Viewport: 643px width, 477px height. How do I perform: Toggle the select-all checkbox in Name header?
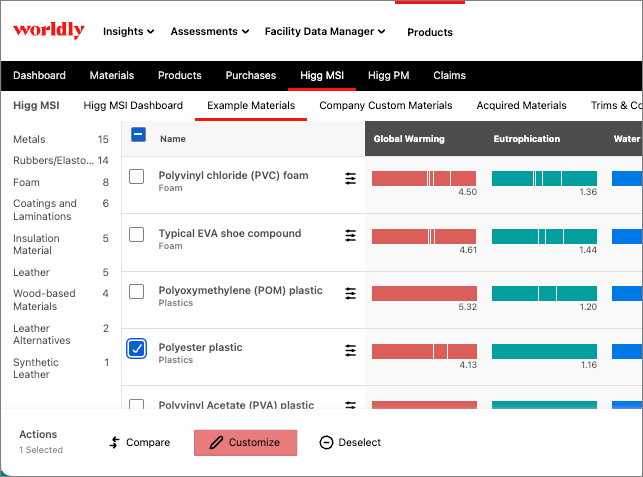(x=139, y=134)
